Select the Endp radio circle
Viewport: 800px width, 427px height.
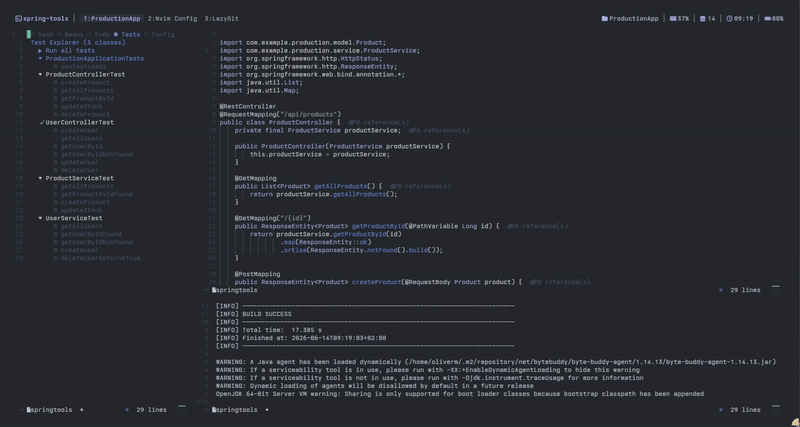[89, 35]
